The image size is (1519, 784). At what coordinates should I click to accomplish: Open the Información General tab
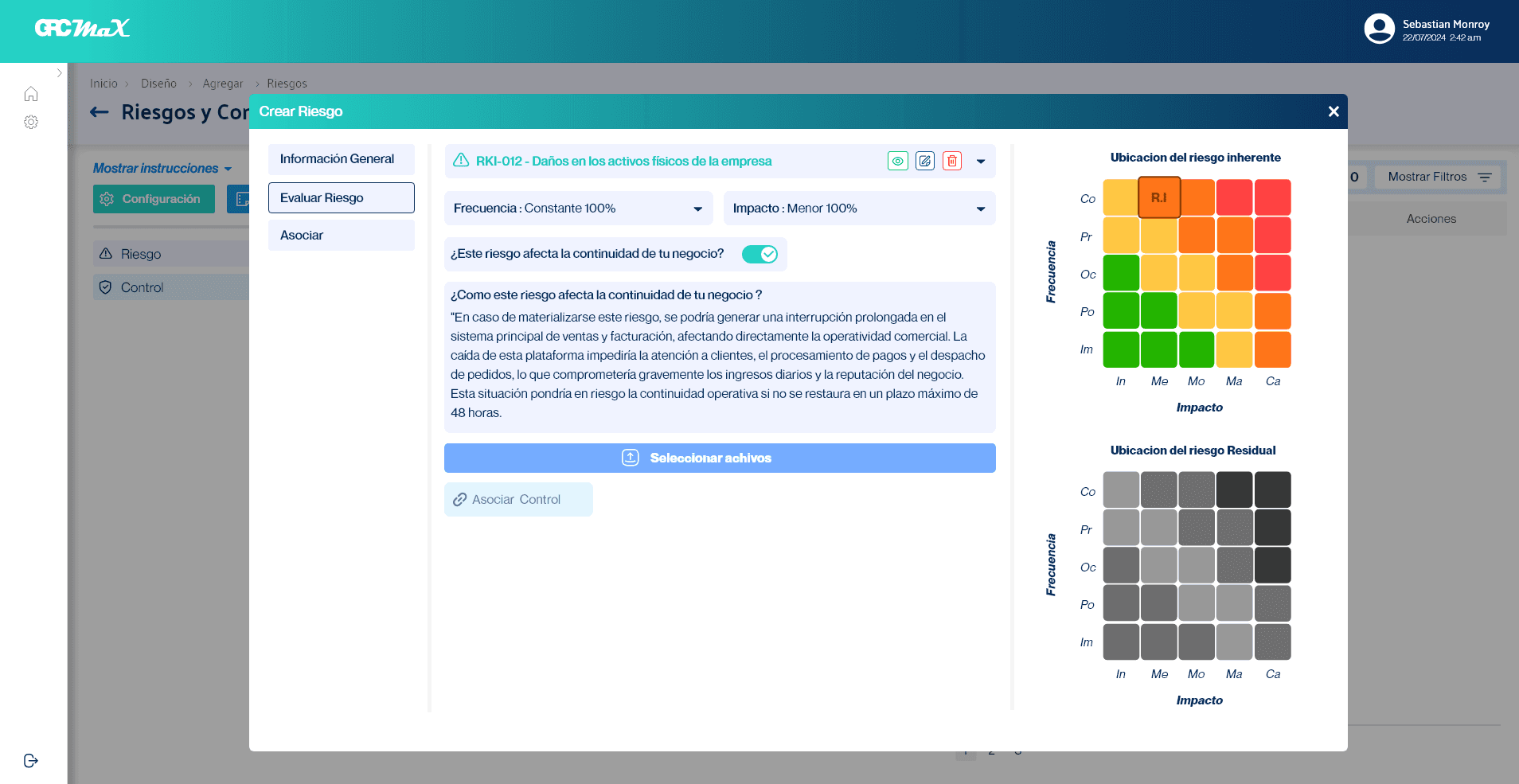pyautogui.click(x=341, y=159)
